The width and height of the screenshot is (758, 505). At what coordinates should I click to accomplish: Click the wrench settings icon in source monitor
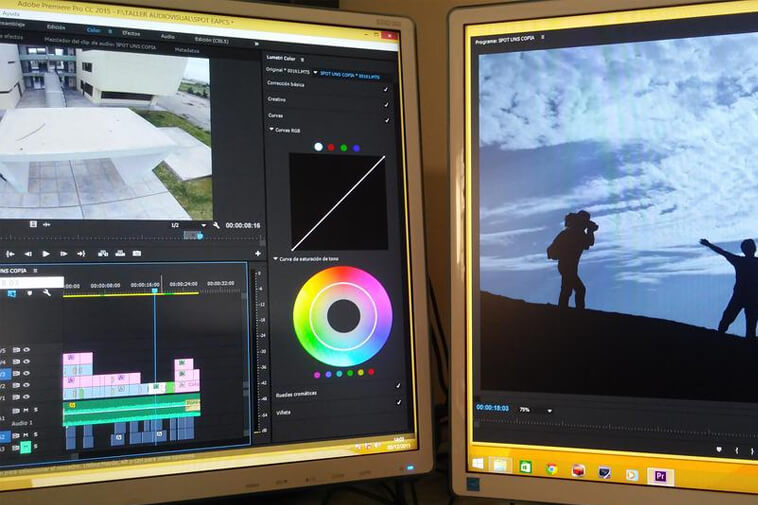click(216, 225)
